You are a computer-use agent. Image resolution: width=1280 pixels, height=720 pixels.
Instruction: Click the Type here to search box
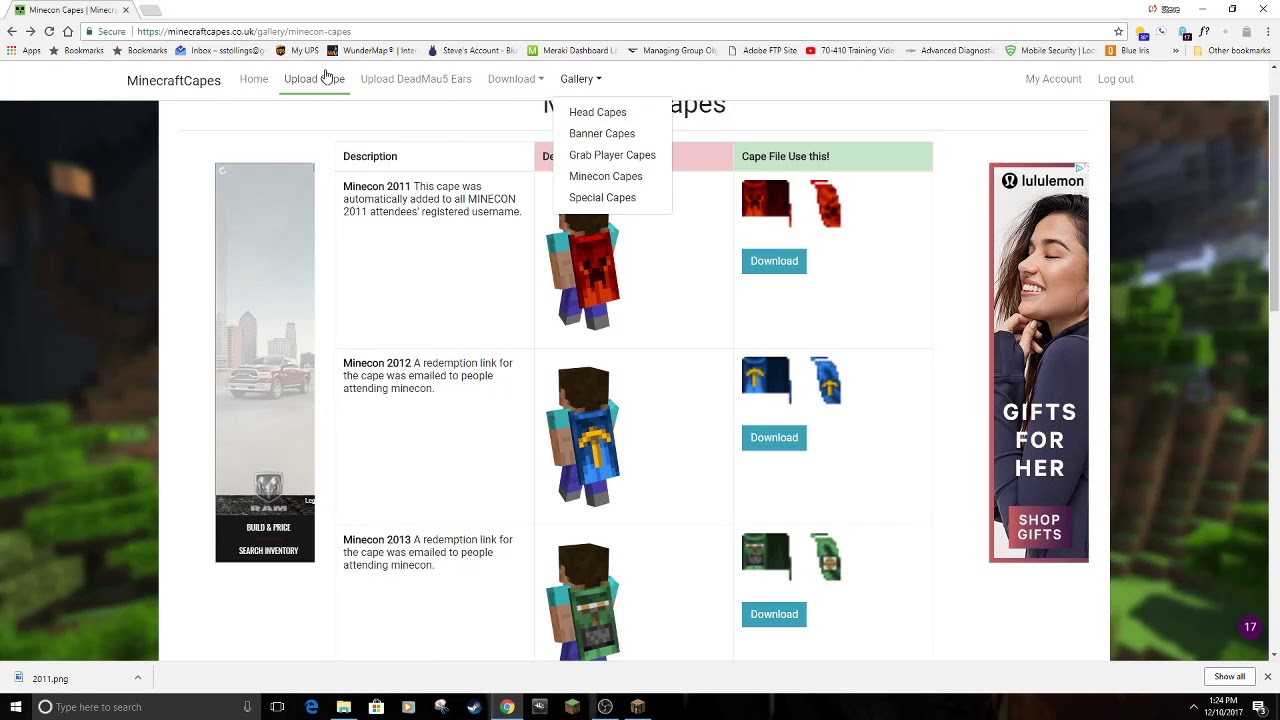tap(145, 707)
